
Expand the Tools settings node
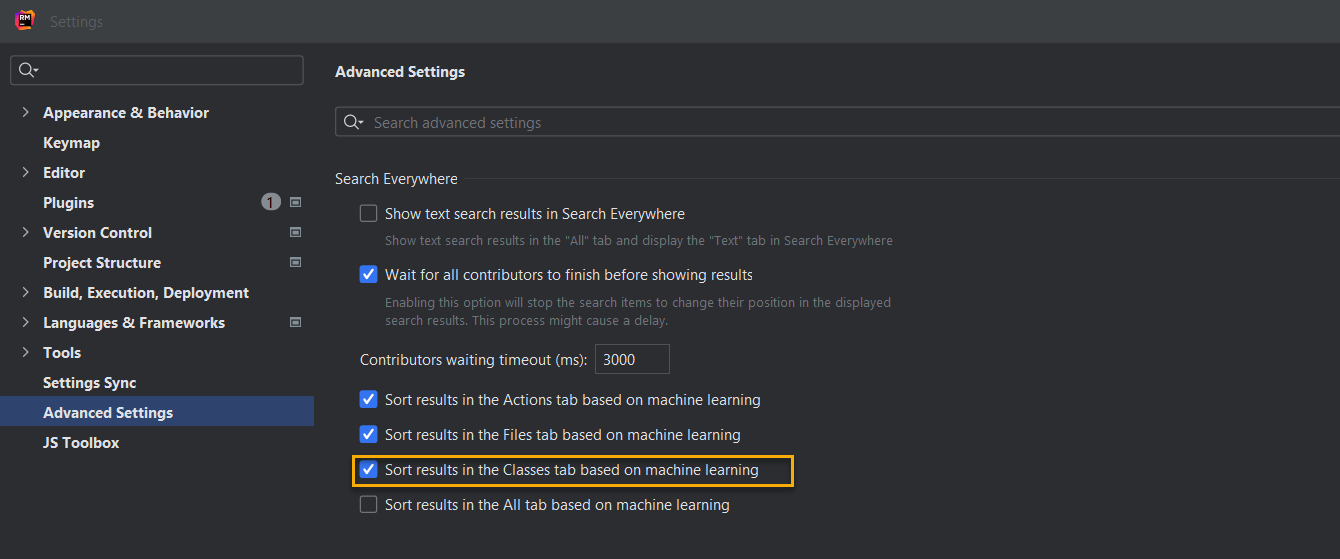(25, 353)
